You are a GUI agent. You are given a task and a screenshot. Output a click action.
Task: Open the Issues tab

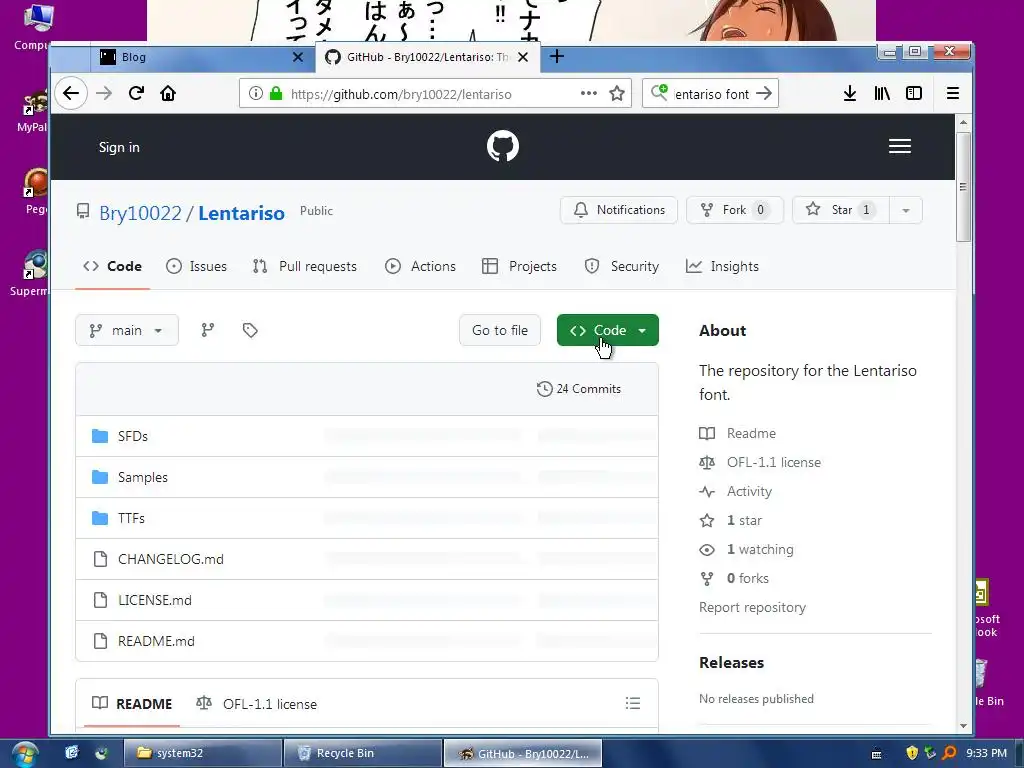(x=197, y=266)
